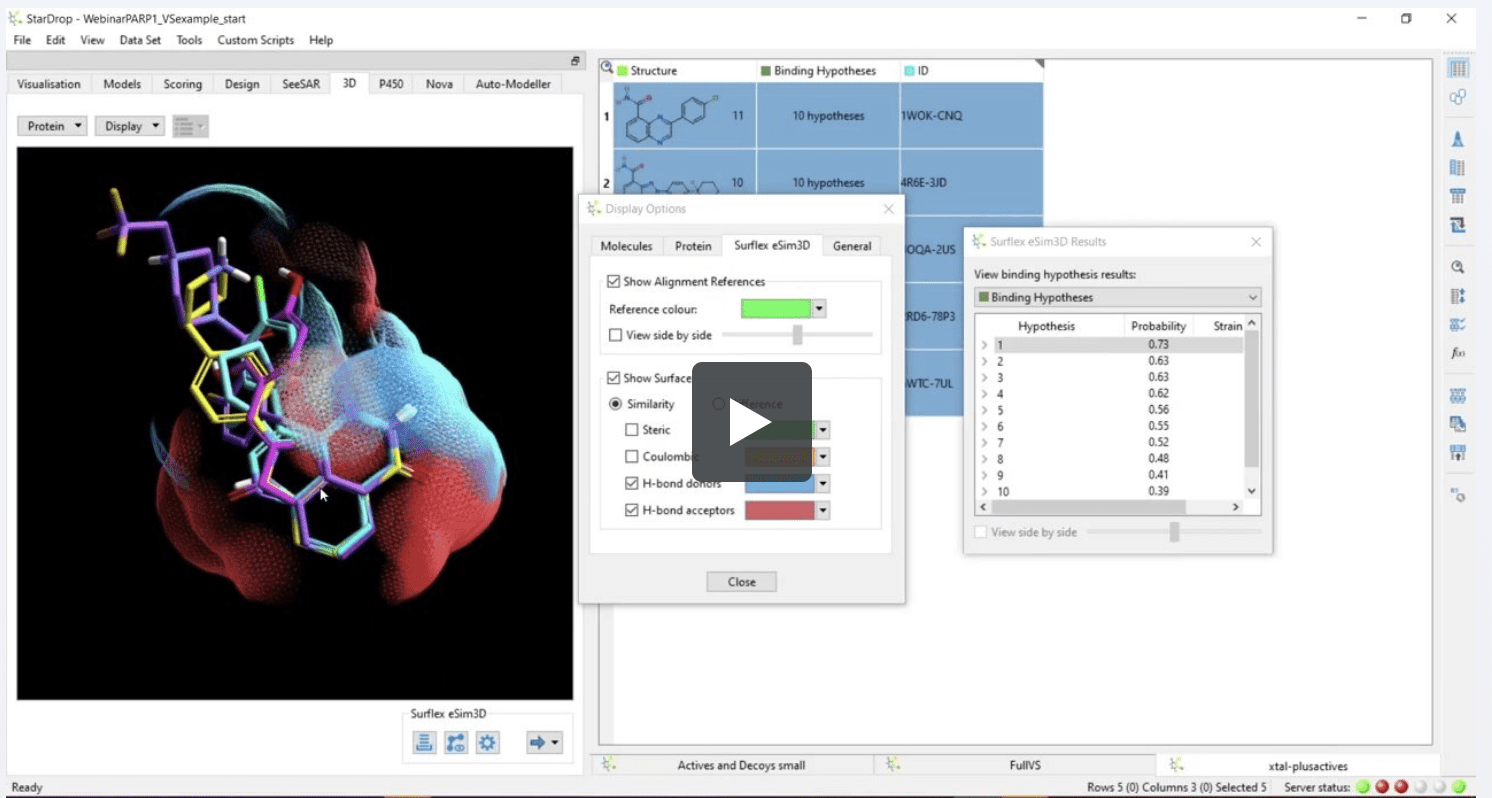
Task: Open the Reference colour dropdown arrow
Action: [820, 309]
